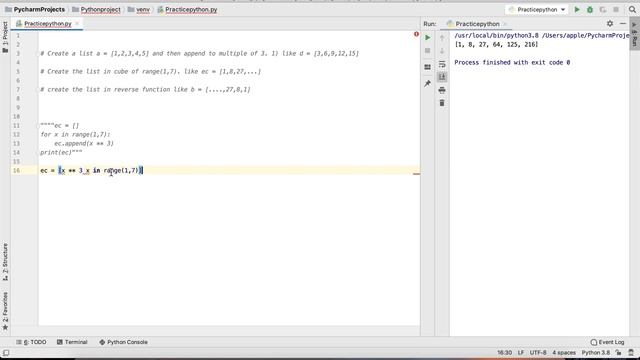Click the comment on line 7
This screenshot has height=360, width=640.
(145, 89)
